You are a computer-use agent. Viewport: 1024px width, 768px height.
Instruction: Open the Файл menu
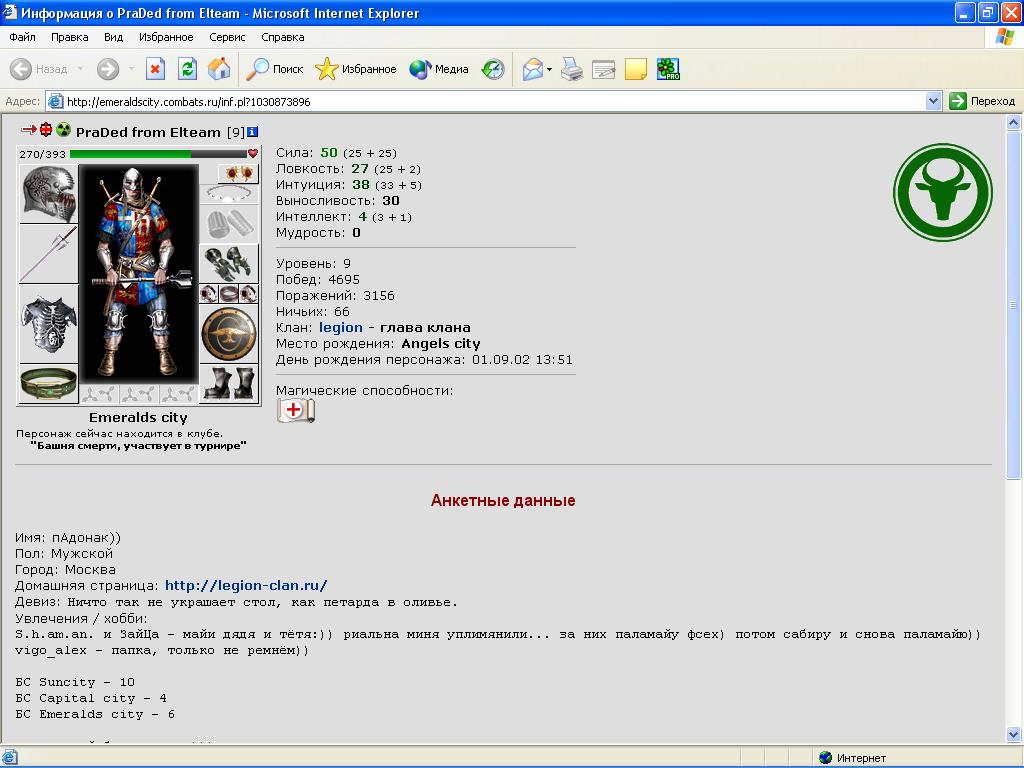tap(22, 37)
